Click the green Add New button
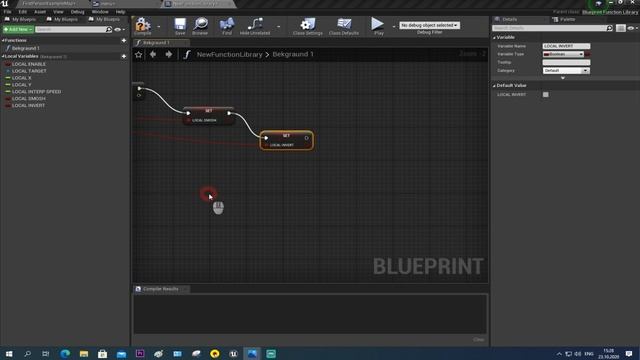This screenshot has height=360, width=640. 18,29
